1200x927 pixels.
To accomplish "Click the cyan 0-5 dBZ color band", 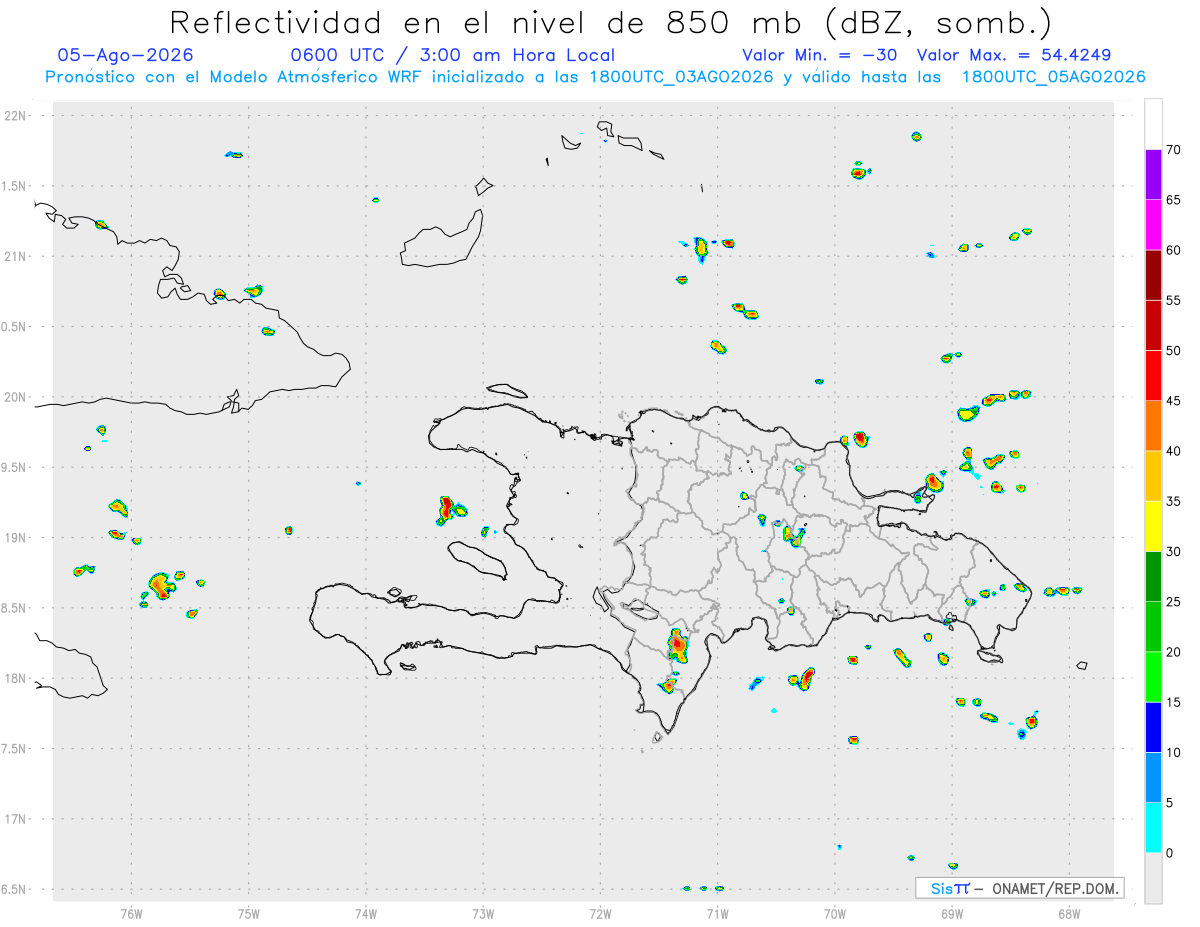I will click(1153, 828).
